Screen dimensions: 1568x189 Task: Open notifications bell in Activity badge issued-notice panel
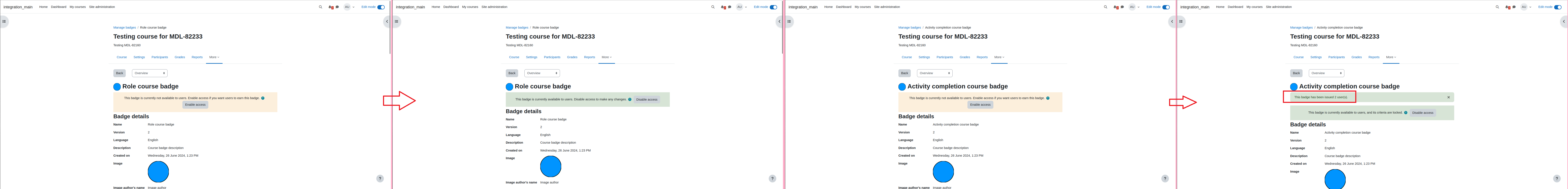(x=1508, y=7)
